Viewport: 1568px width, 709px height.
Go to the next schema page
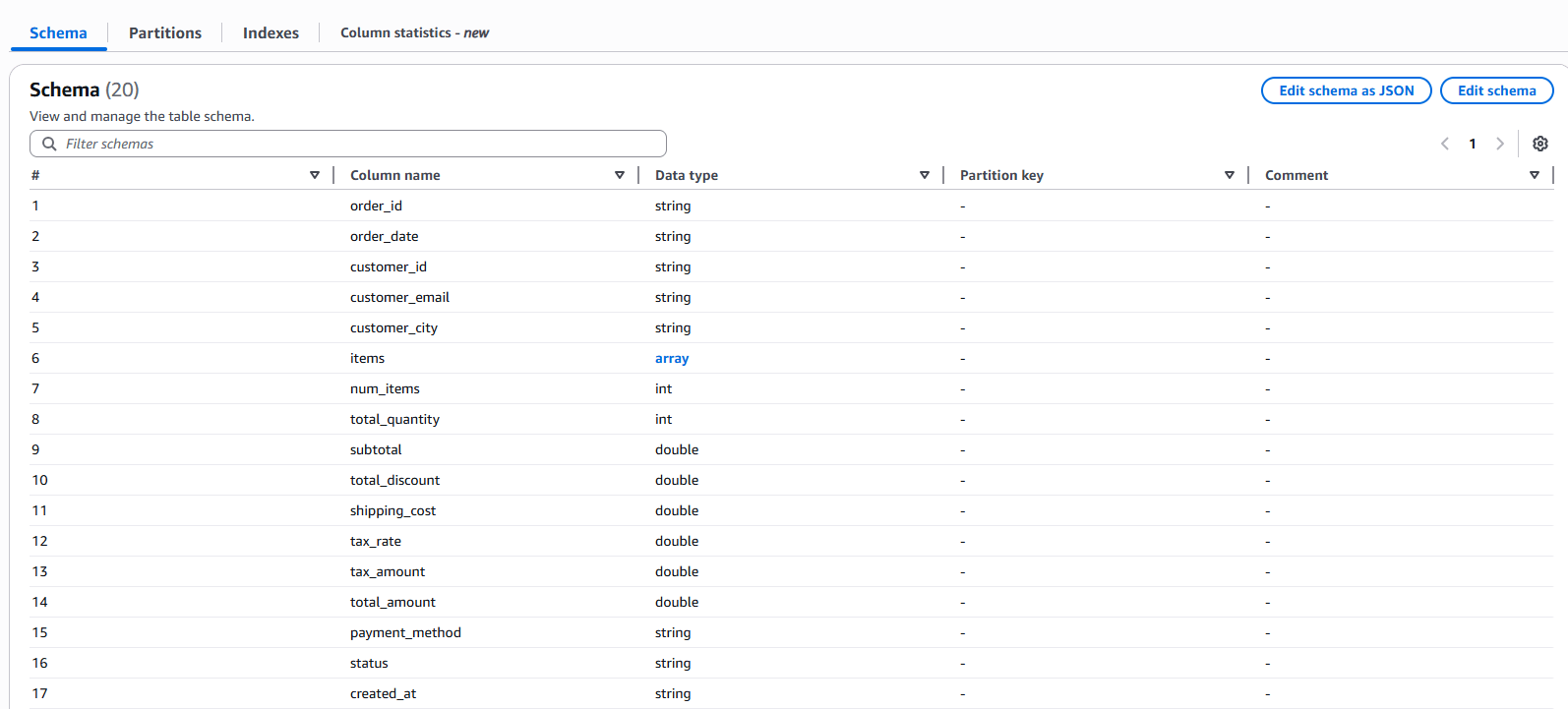[1500, 144]
